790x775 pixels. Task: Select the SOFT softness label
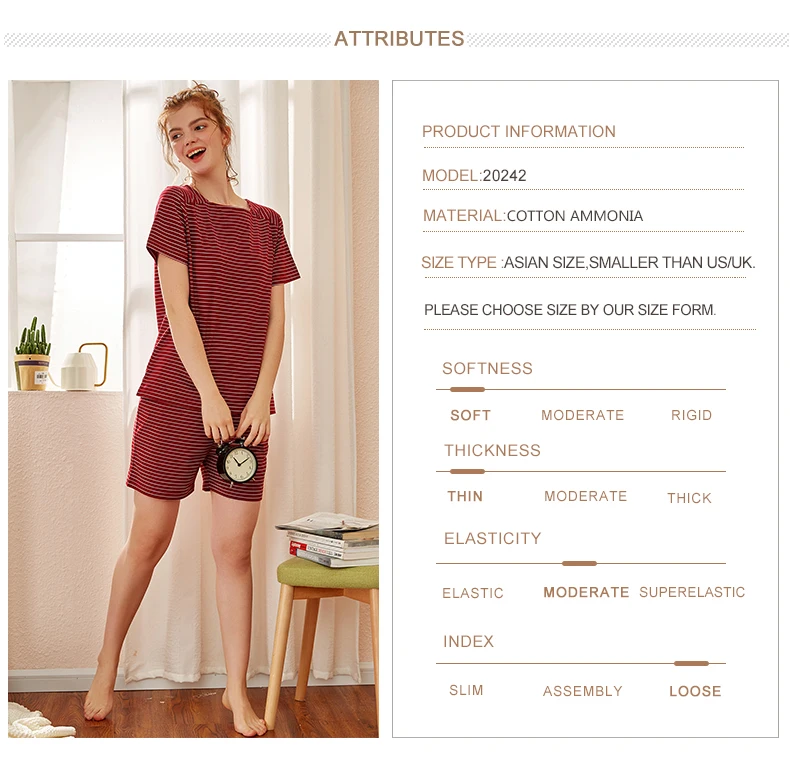[471, 415]
